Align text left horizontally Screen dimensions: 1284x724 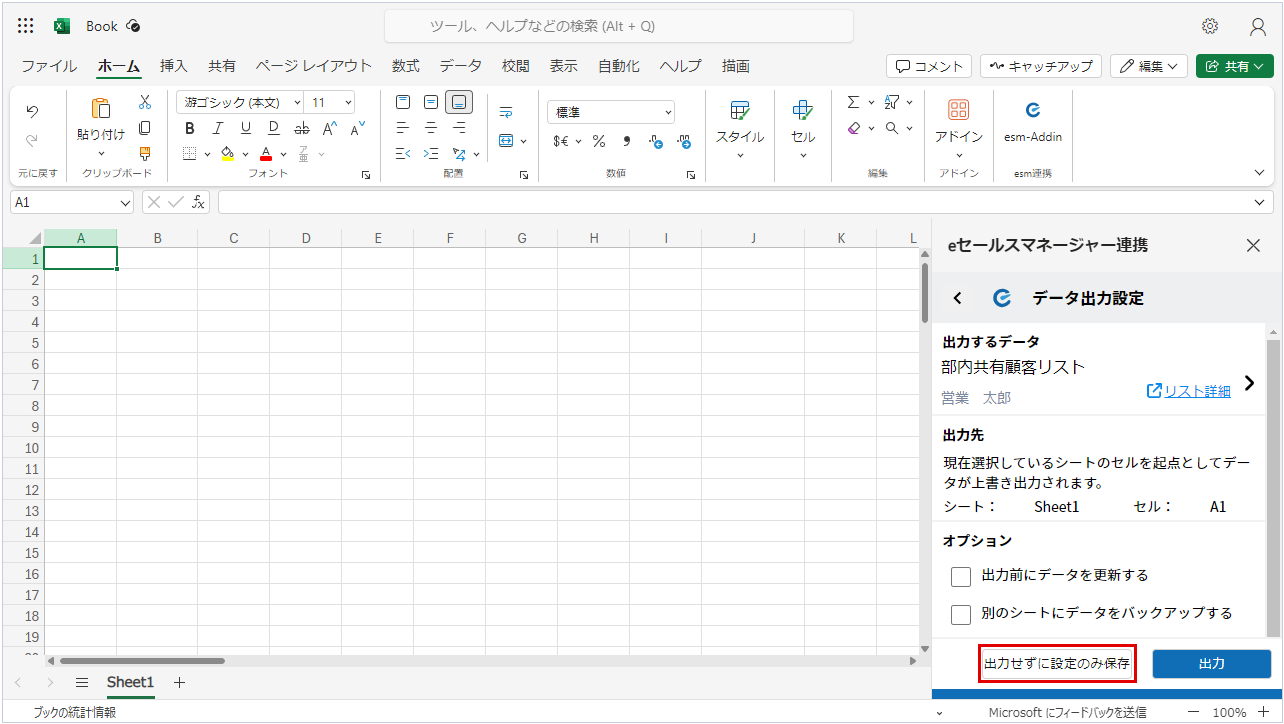point(403,128)
